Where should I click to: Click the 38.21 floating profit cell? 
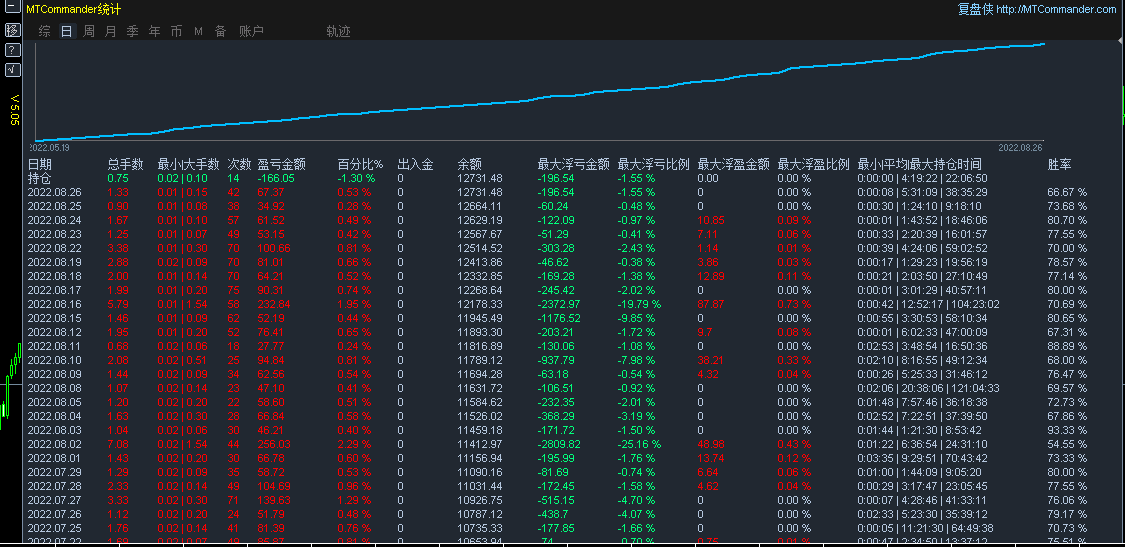710,360
